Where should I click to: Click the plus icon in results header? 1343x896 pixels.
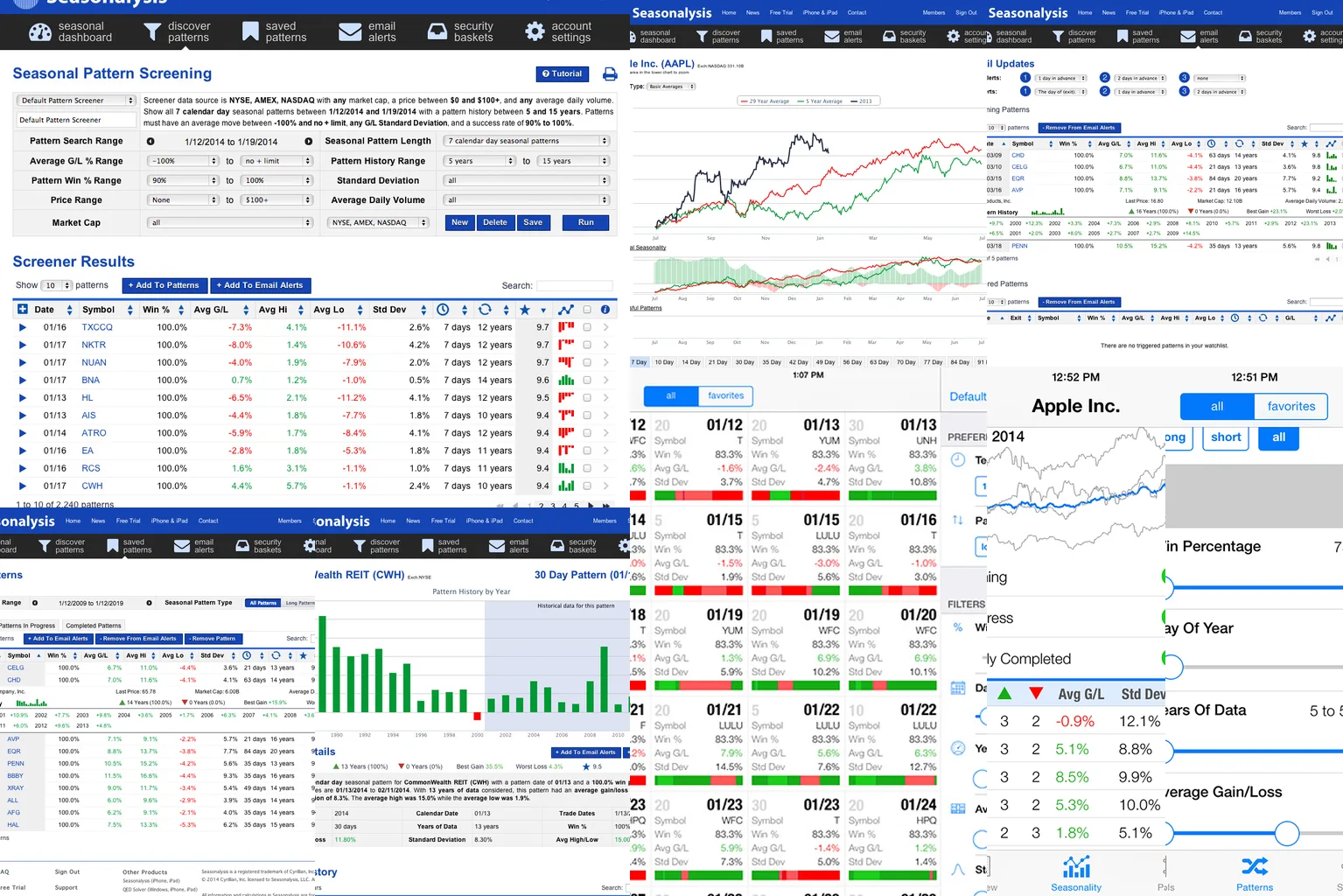23,310
